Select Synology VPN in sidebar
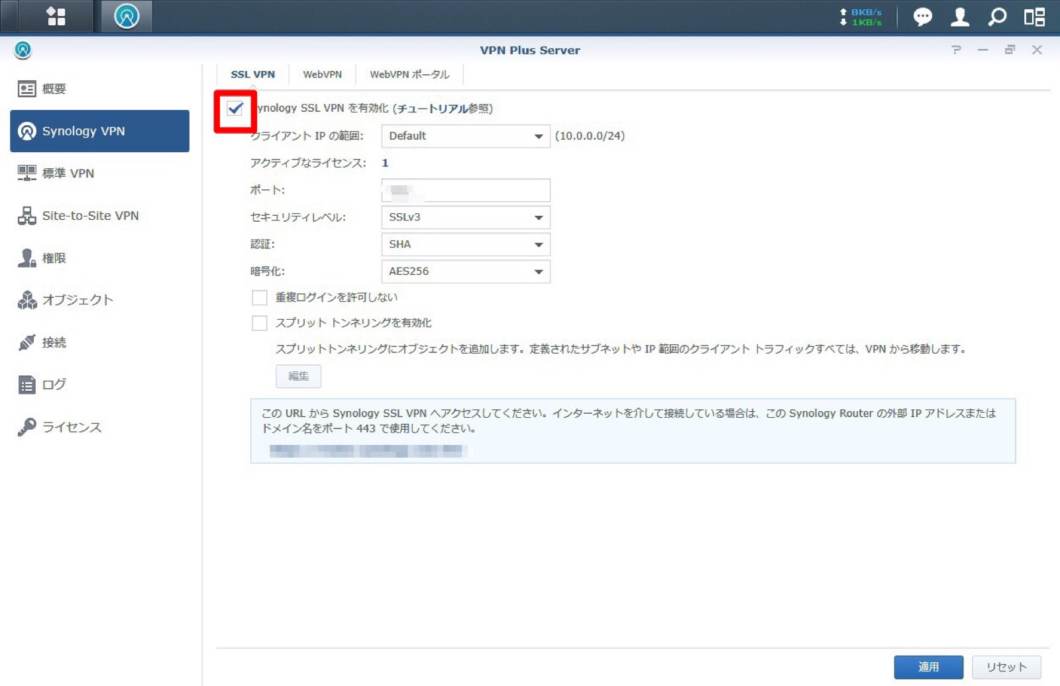The width and height of the screenshot is (1060, 686). pyautogui.click(x=99, y=131)
